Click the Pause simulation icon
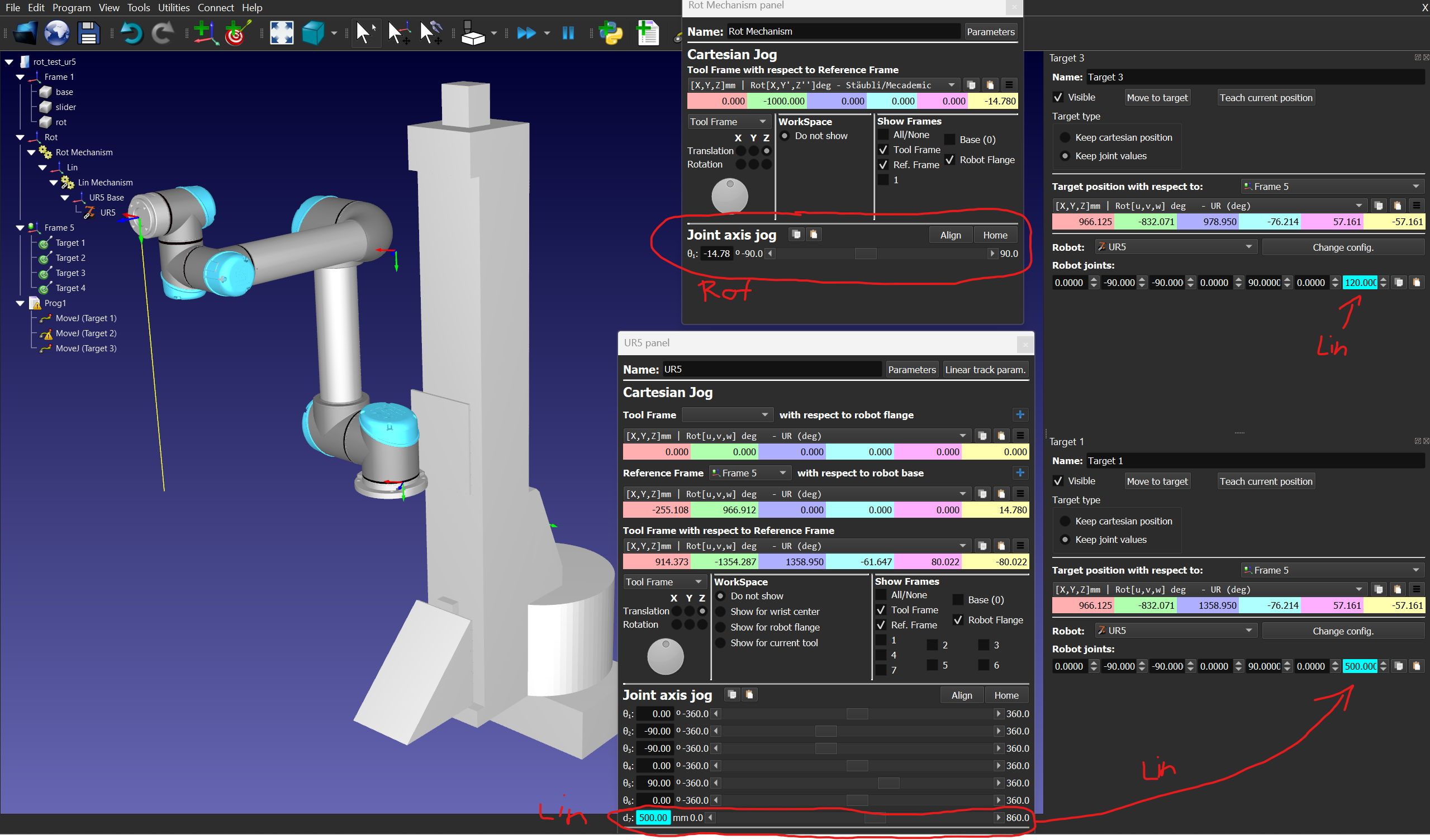 (x=568, y=33)
